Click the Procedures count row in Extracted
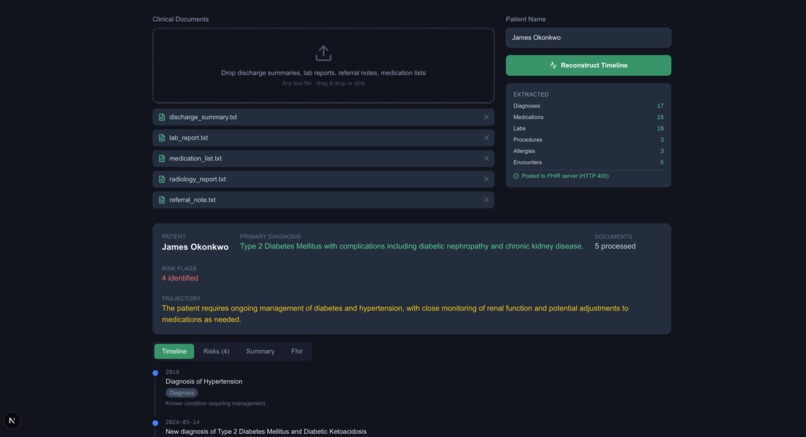The height and width of the screenshot is (437, 806). coord(588,140)
